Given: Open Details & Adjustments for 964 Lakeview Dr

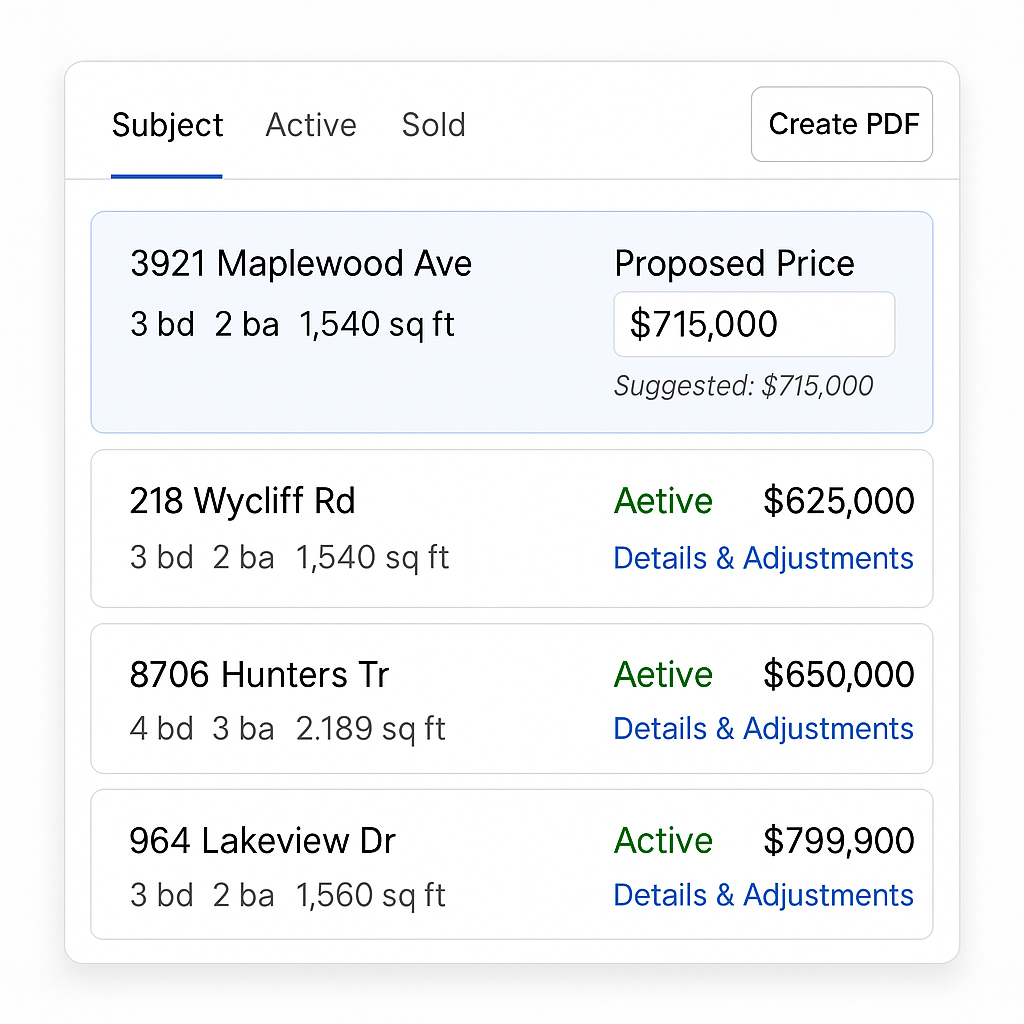Looking at the screenshot, I should click(x=763, y=895).
